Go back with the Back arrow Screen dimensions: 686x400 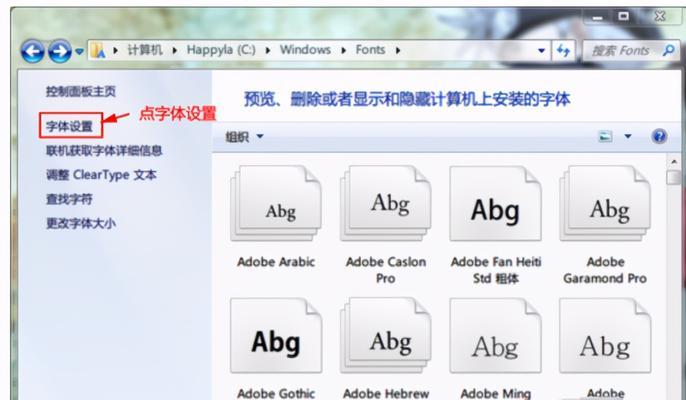(32, 51)
